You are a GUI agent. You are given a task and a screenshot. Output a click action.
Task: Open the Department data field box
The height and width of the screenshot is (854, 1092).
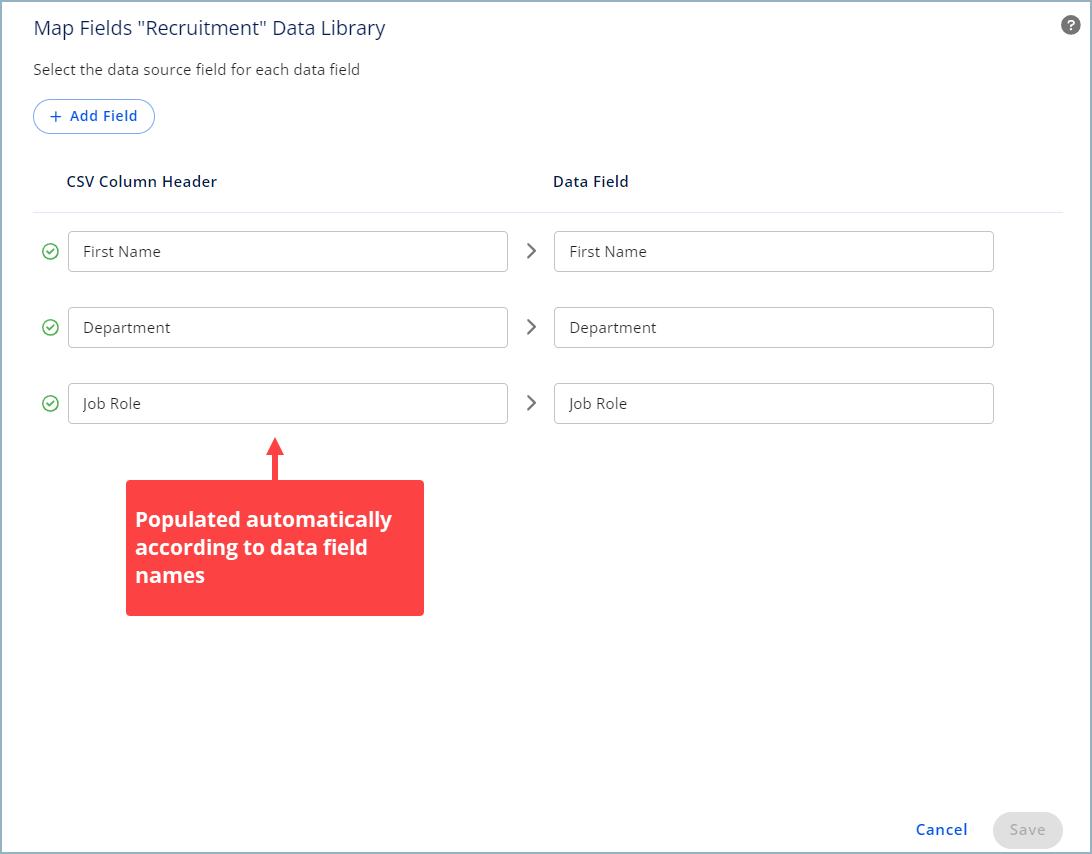[773, 328]
